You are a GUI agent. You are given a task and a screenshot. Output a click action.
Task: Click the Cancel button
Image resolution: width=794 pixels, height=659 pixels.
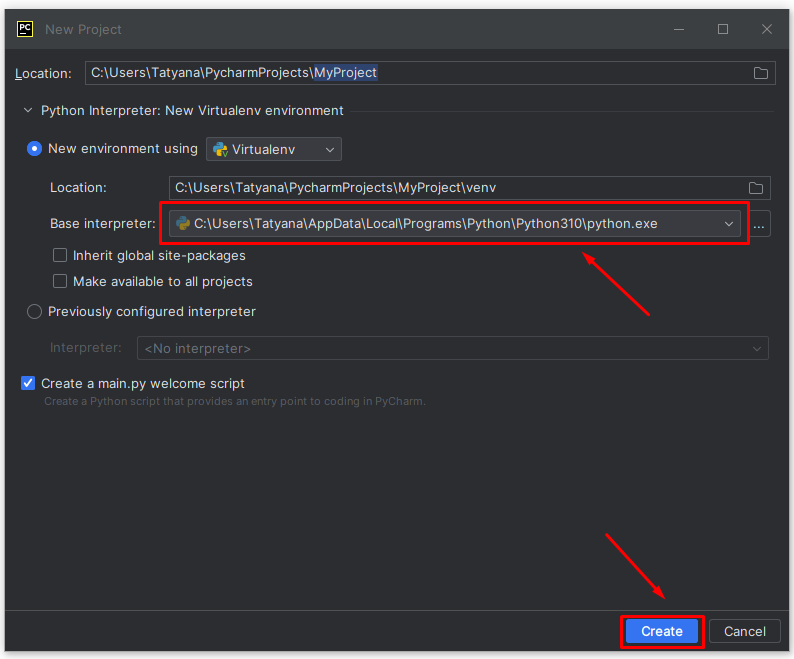pyautogui.click(x=744, y=631)
